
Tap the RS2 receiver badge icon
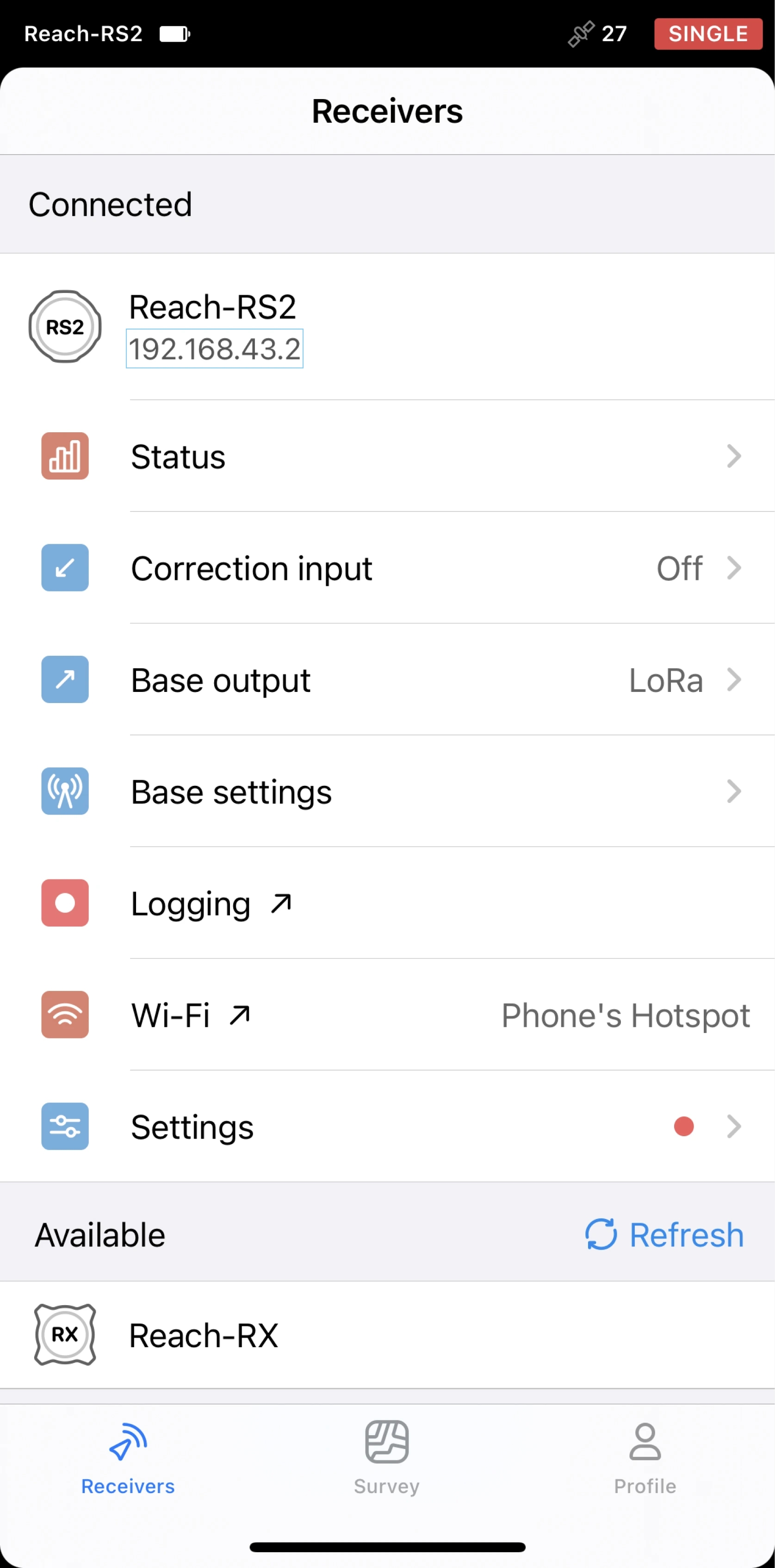click(x=65, y=327)
